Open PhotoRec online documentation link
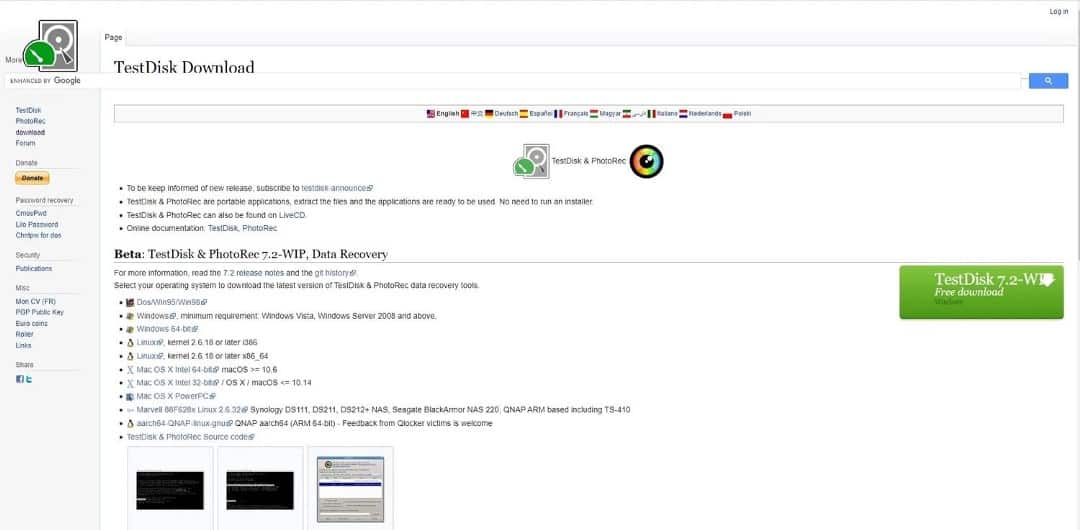This screenshot has height=530, width=1080. (260, 228)
